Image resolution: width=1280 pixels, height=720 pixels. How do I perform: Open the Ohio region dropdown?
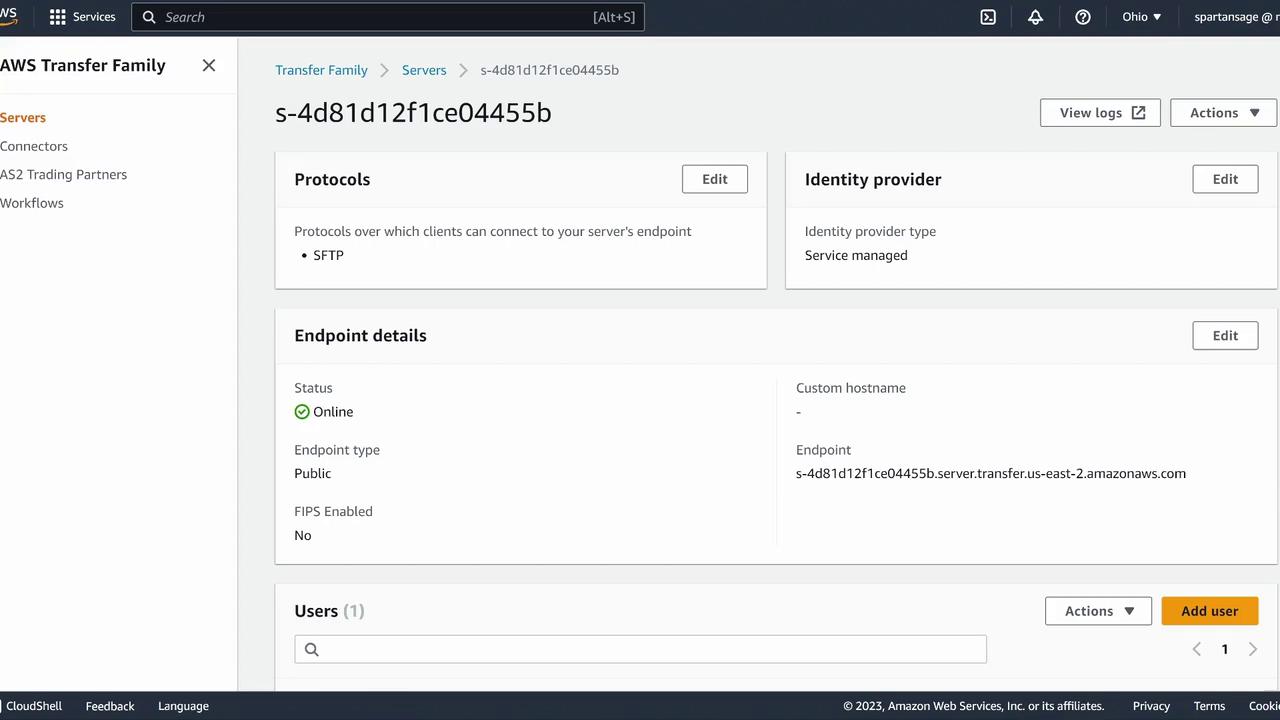pyautogui.click(x=1141, y=17)
